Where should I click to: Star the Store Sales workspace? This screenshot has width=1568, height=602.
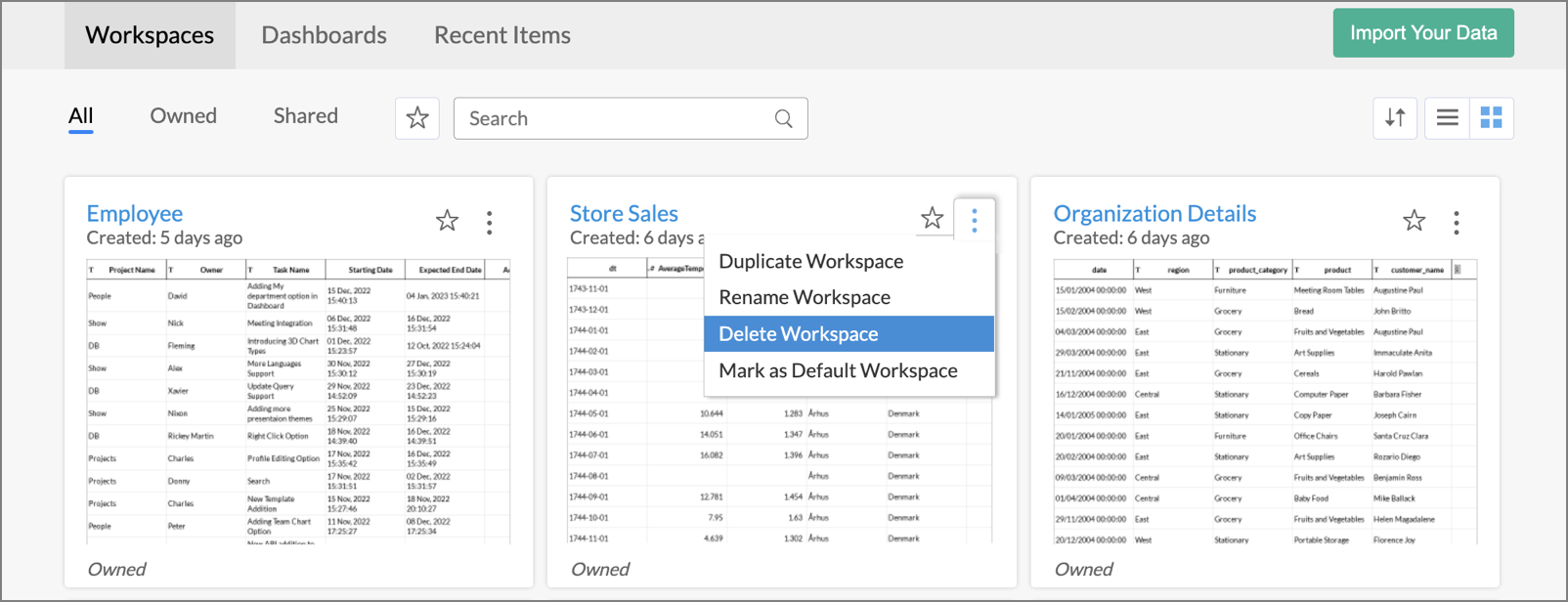tap(932, 219)
